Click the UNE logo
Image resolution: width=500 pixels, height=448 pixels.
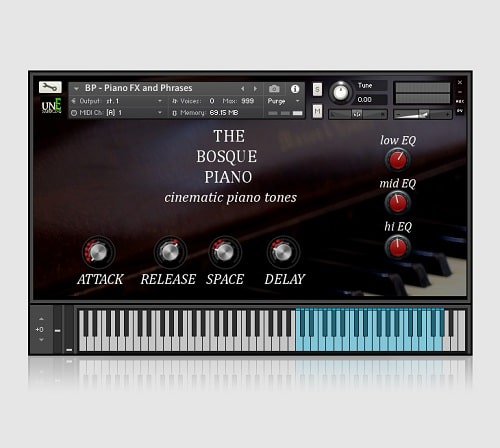pos(52,106)
